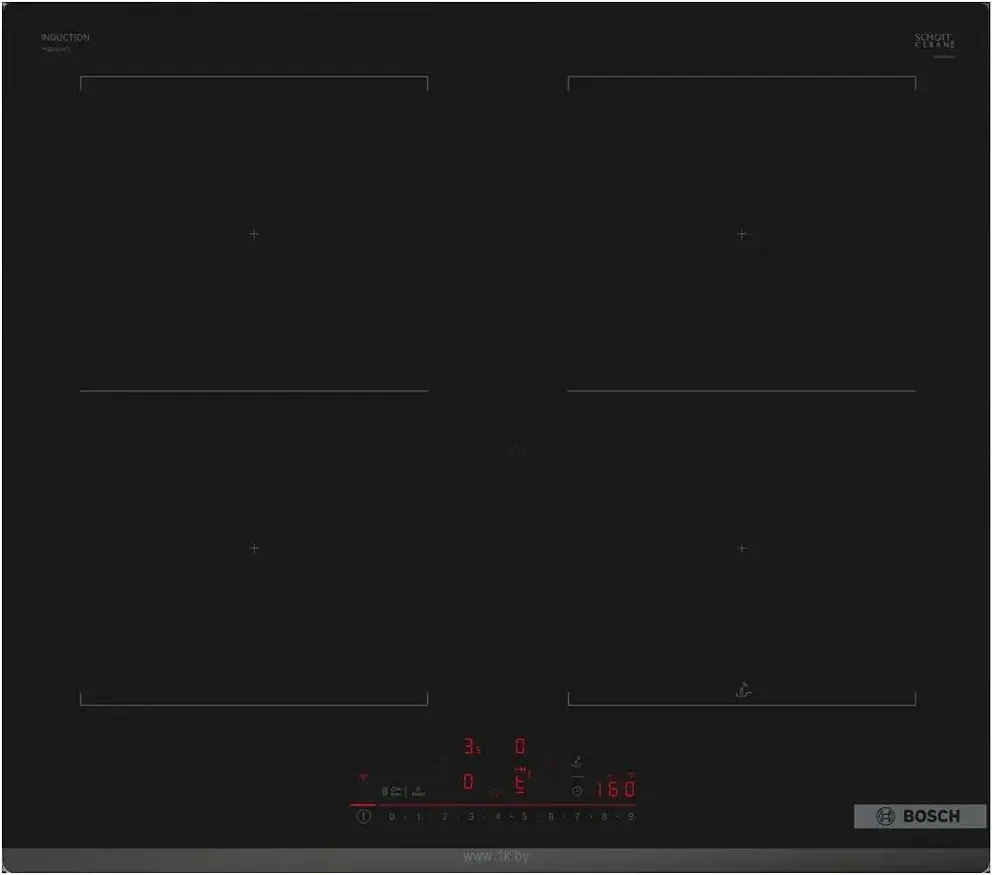Select power level 0 on the touch strip
1000x875 pixels.
391,818
